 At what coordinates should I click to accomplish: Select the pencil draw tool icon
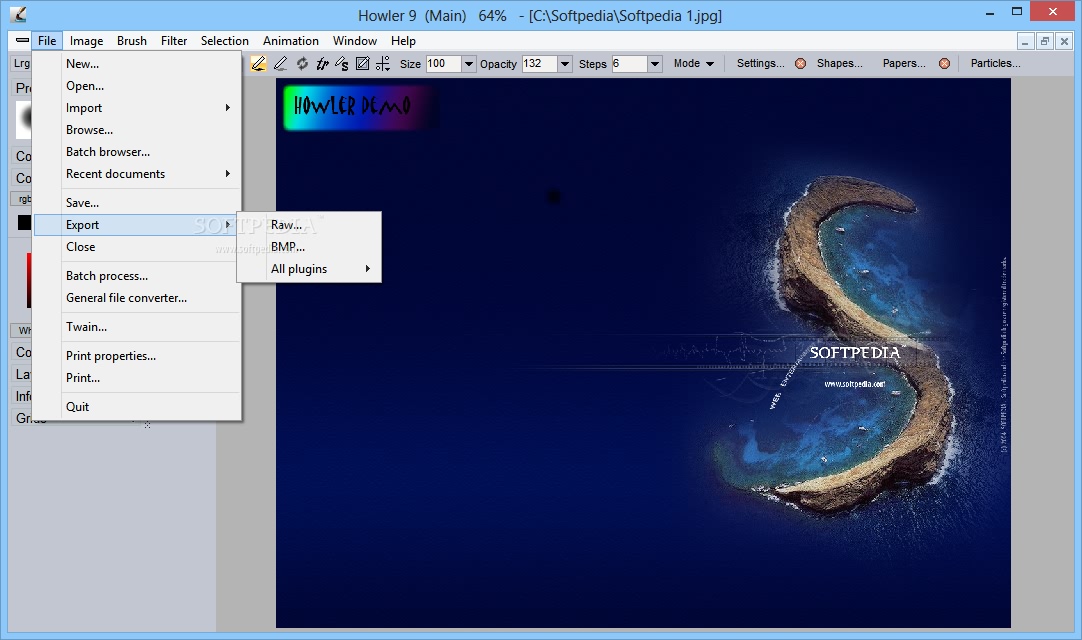pos(280,64)
